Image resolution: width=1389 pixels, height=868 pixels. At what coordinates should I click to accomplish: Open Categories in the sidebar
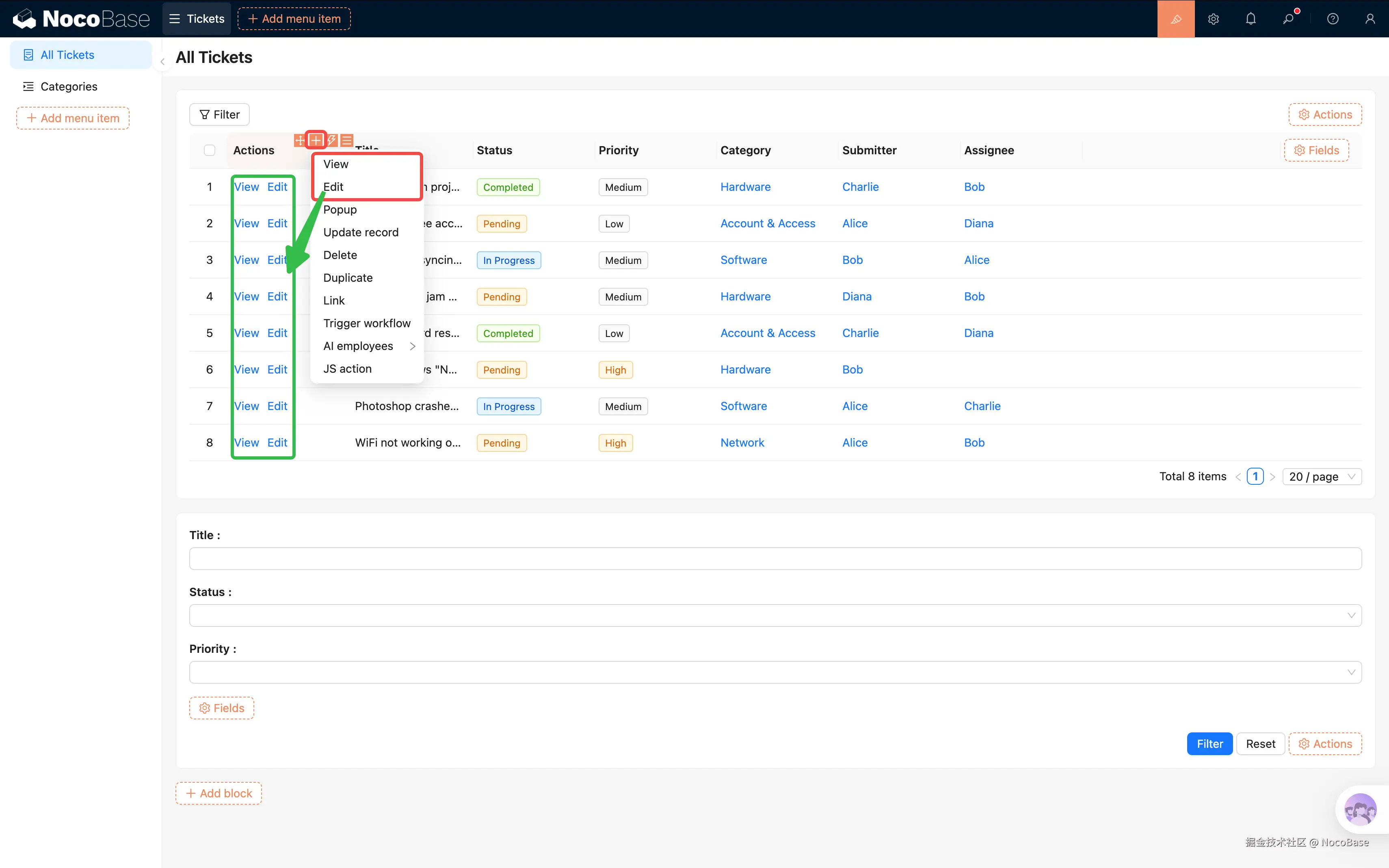[x=69, y=87]
